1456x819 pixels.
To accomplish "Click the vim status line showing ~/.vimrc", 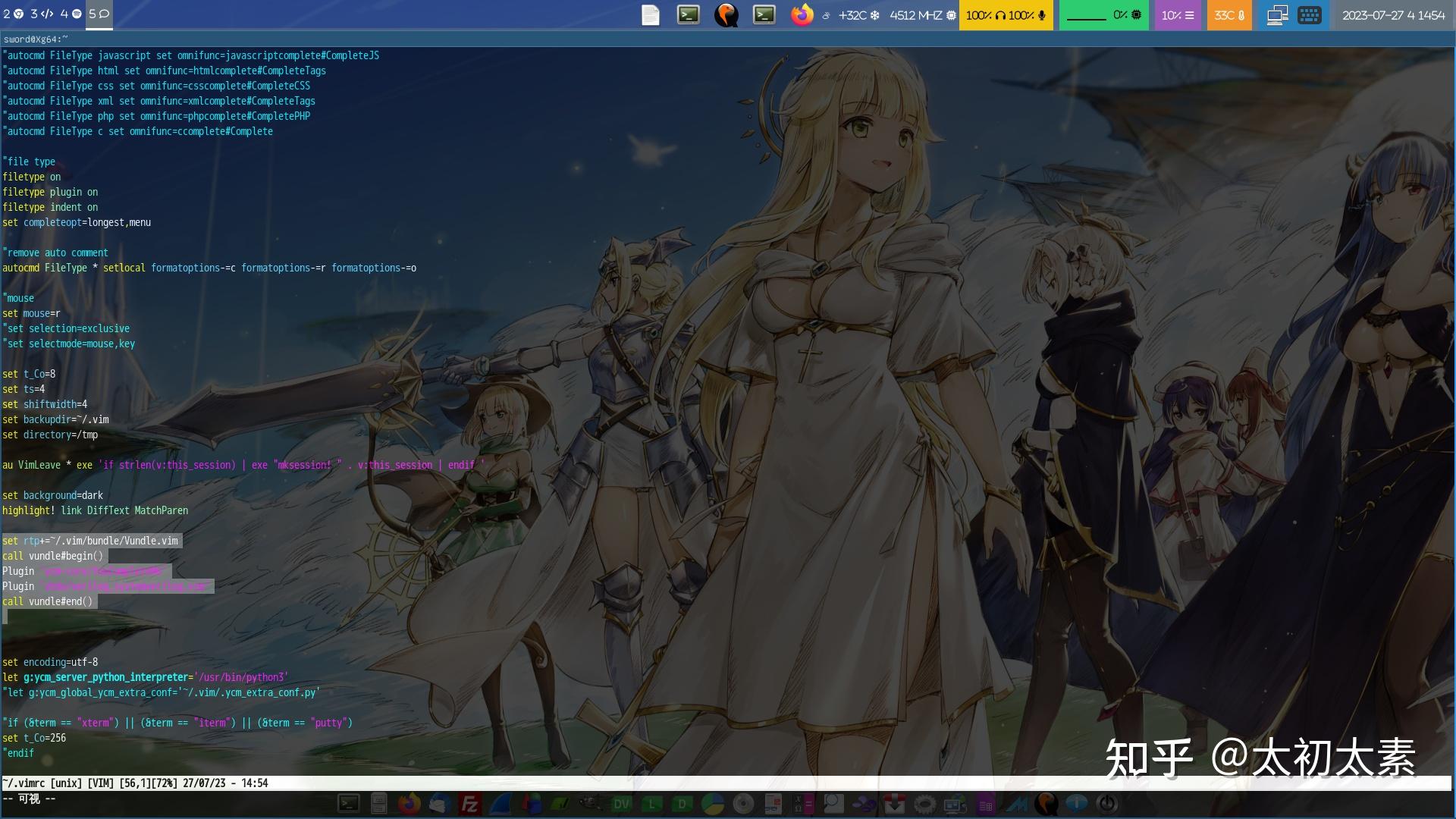I will click(135, 783).
